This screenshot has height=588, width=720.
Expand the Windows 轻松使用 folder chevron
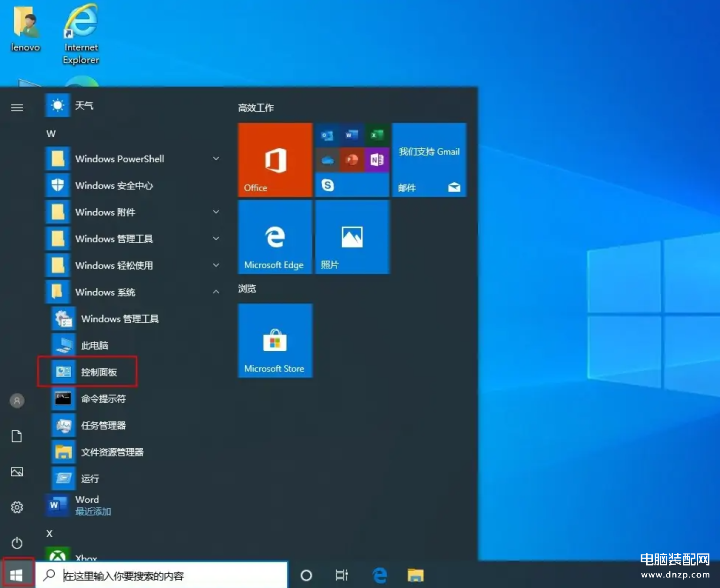click(x=216, y=265)
